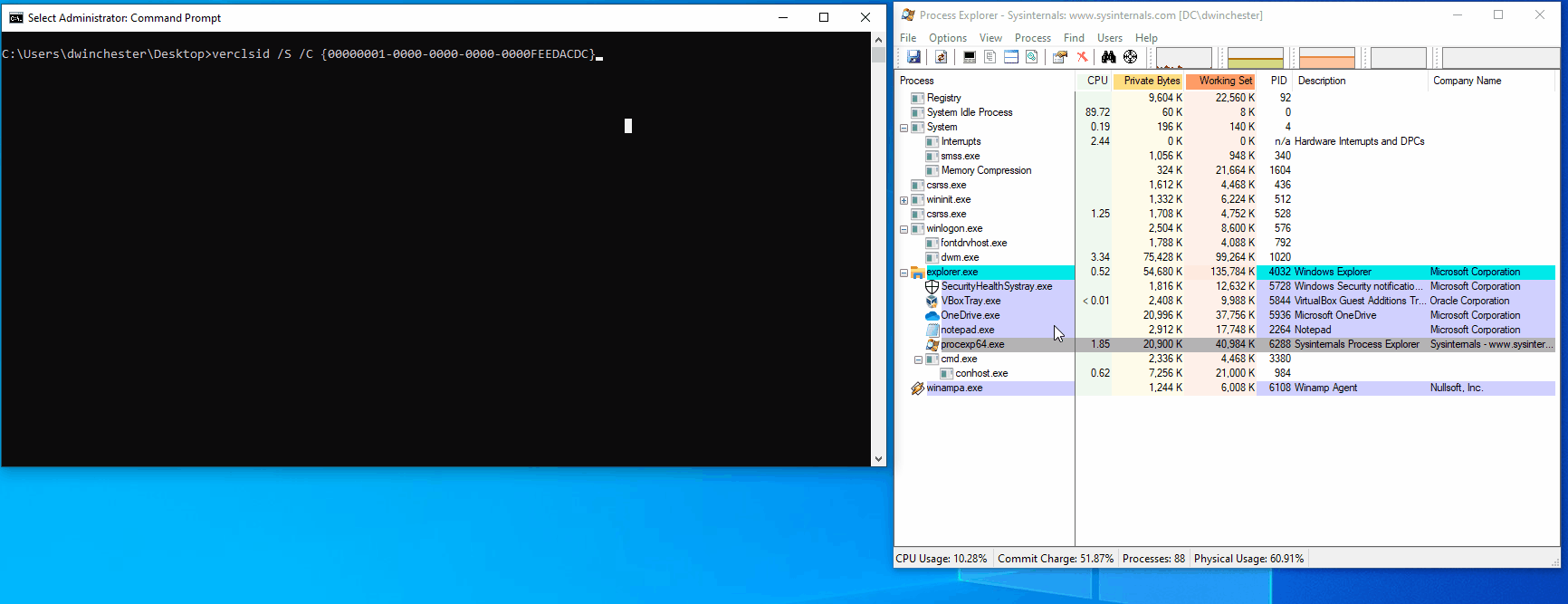Sort by the Description column header
1568x604 pixels.
point(1361,81)
